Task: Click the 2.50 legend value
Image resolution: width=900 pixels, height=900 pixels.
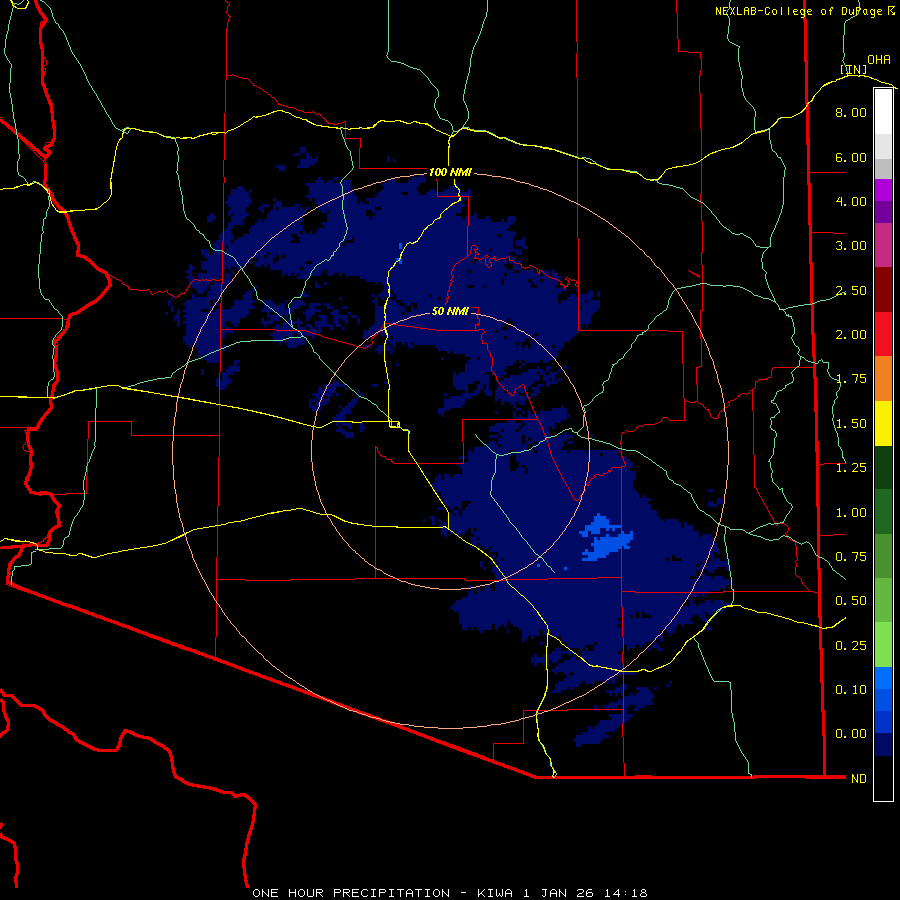Action: (x=851, y=290)
